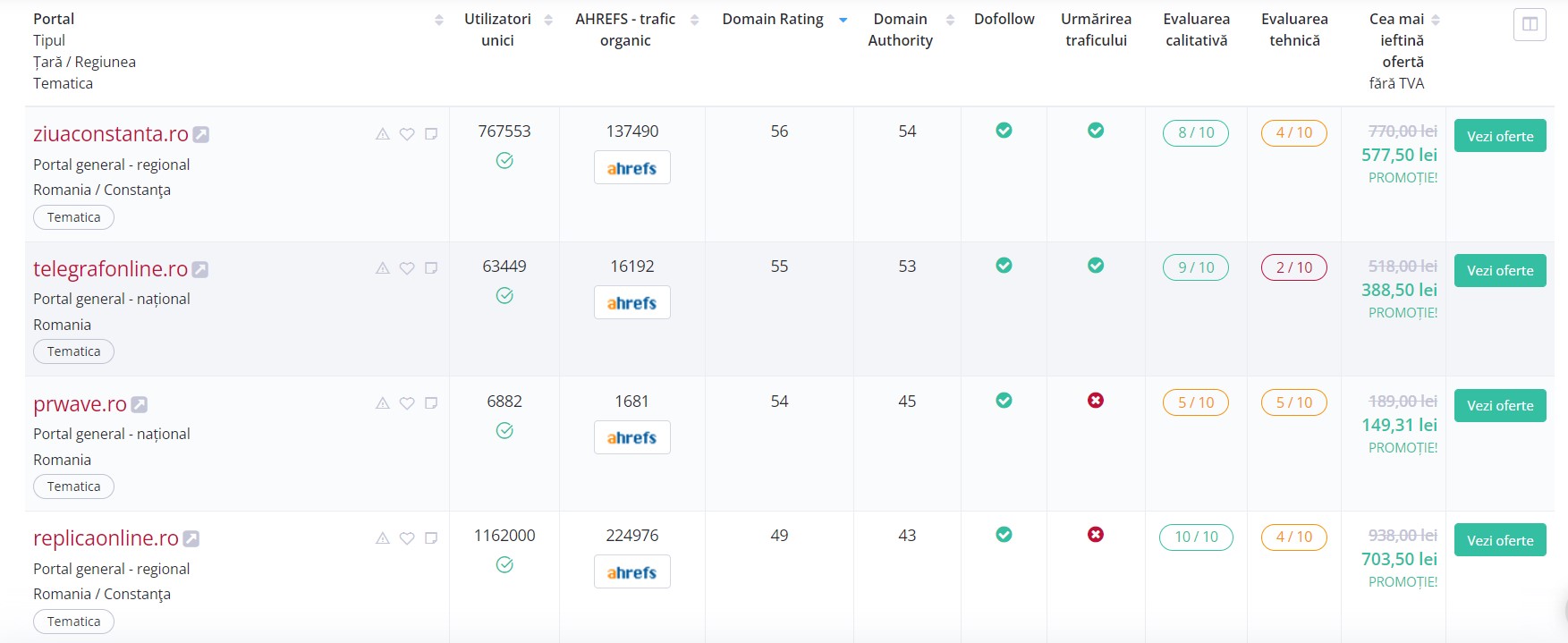Viewport: 1568px width, 643px height.
Task: Sort by Cea mai ieftină ofertă arrows
Action: tap(1436, 20)
